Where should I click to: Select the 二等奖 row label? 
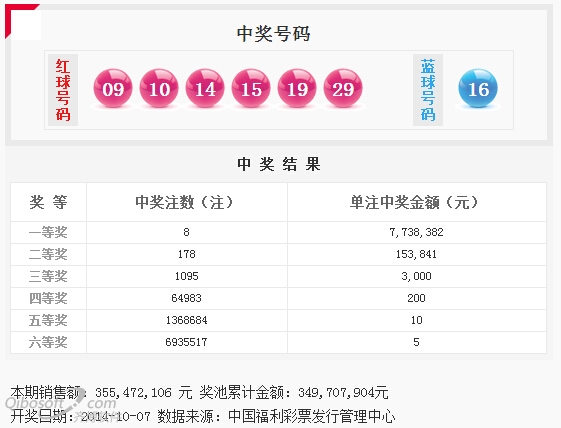48,254
